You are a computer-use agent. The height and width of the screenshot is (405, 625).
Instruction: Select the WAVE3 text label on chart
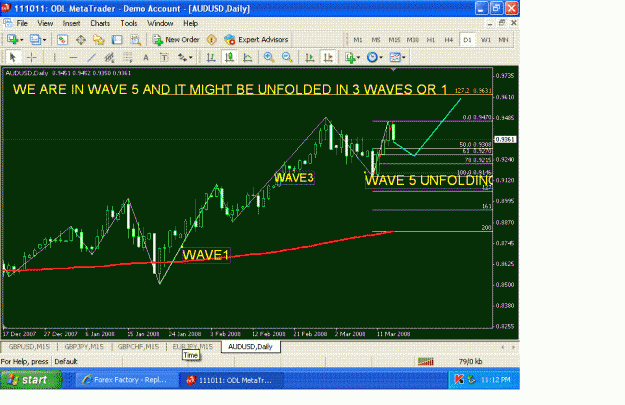pos(294,178)
